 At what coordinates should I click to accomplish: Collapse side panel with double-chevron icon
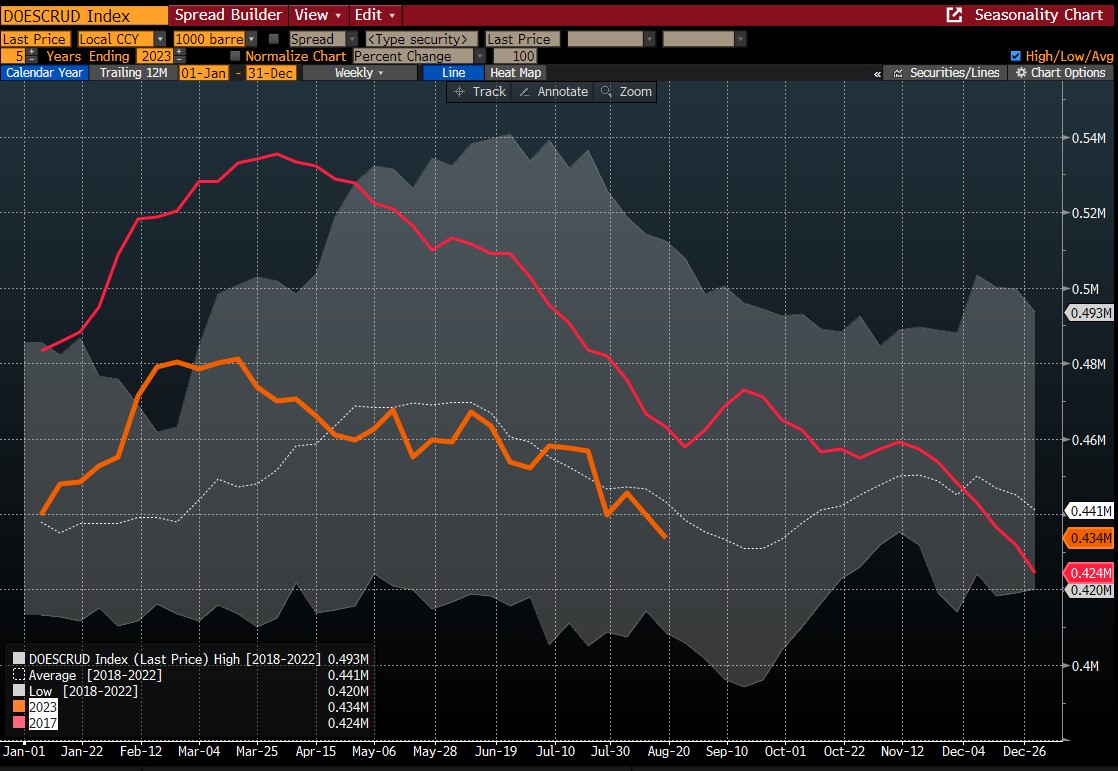coord(877,73)
